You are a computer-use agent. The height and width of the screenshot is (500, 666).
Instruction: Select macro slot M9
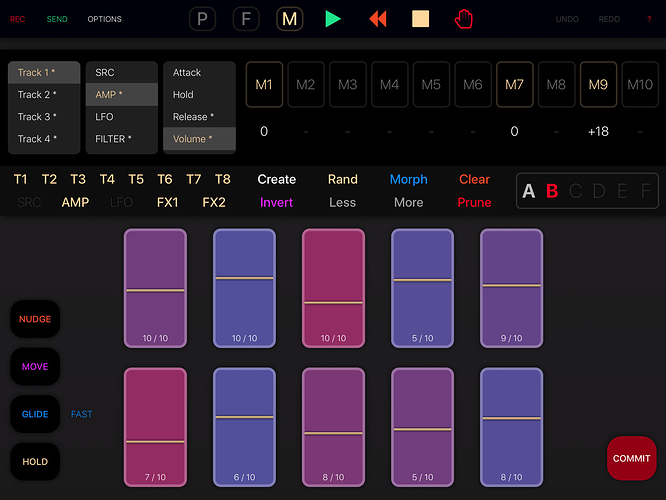point(598,85)
